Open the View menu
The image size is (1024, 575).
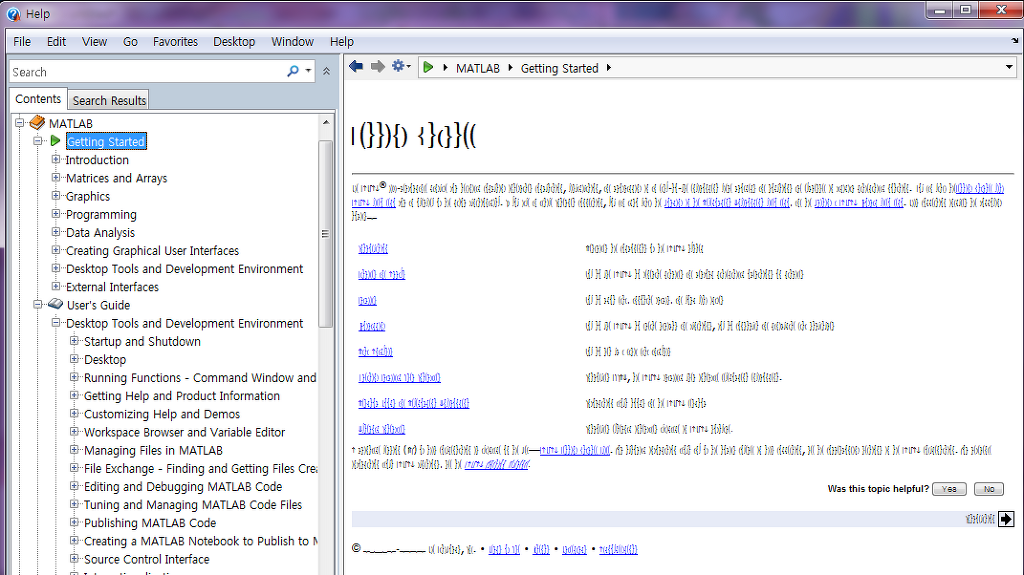94,41
